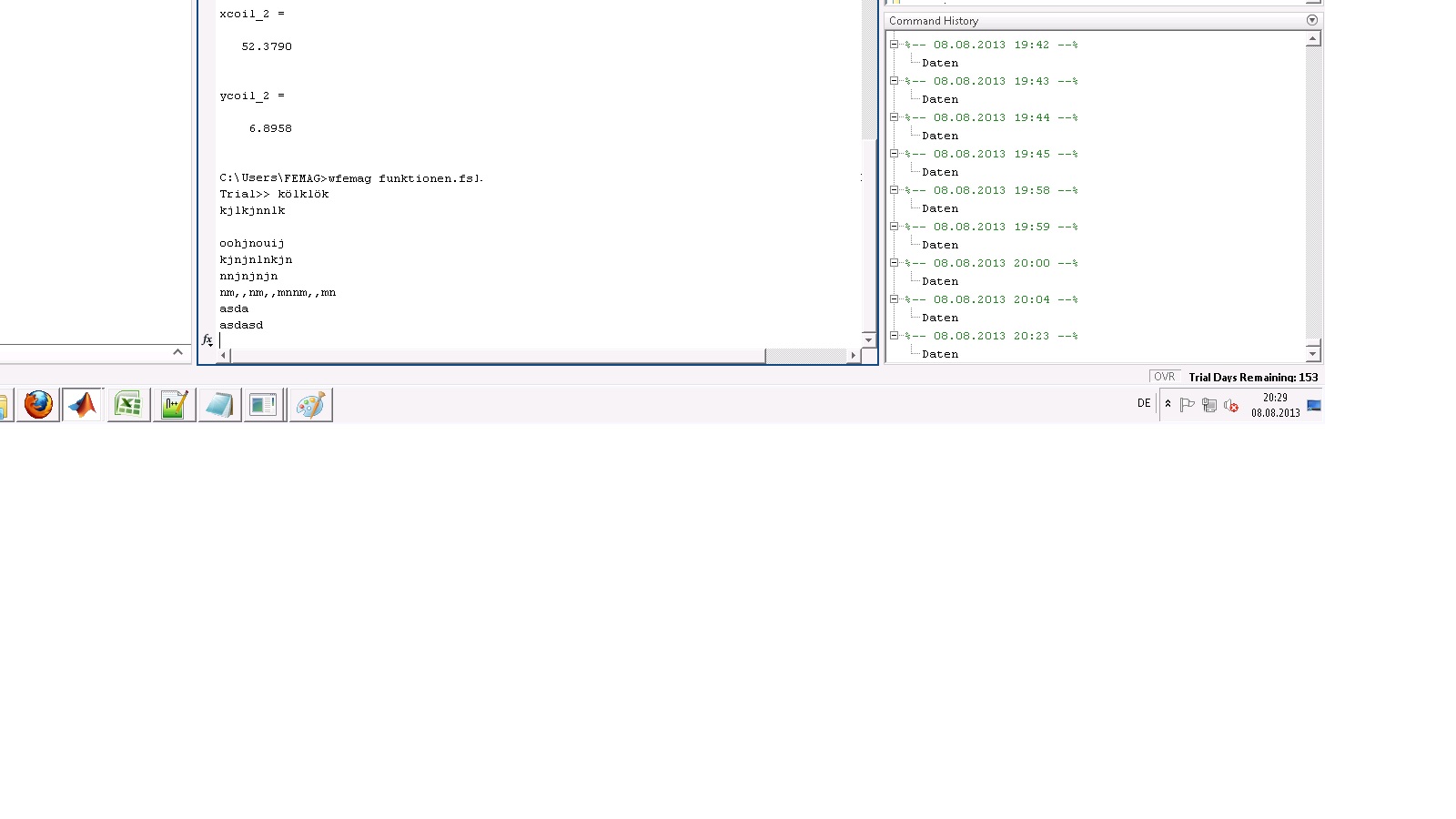This screenshot has width=1456, height=819.
Task: Click the DE language indicator
Action: (1144, 403)
